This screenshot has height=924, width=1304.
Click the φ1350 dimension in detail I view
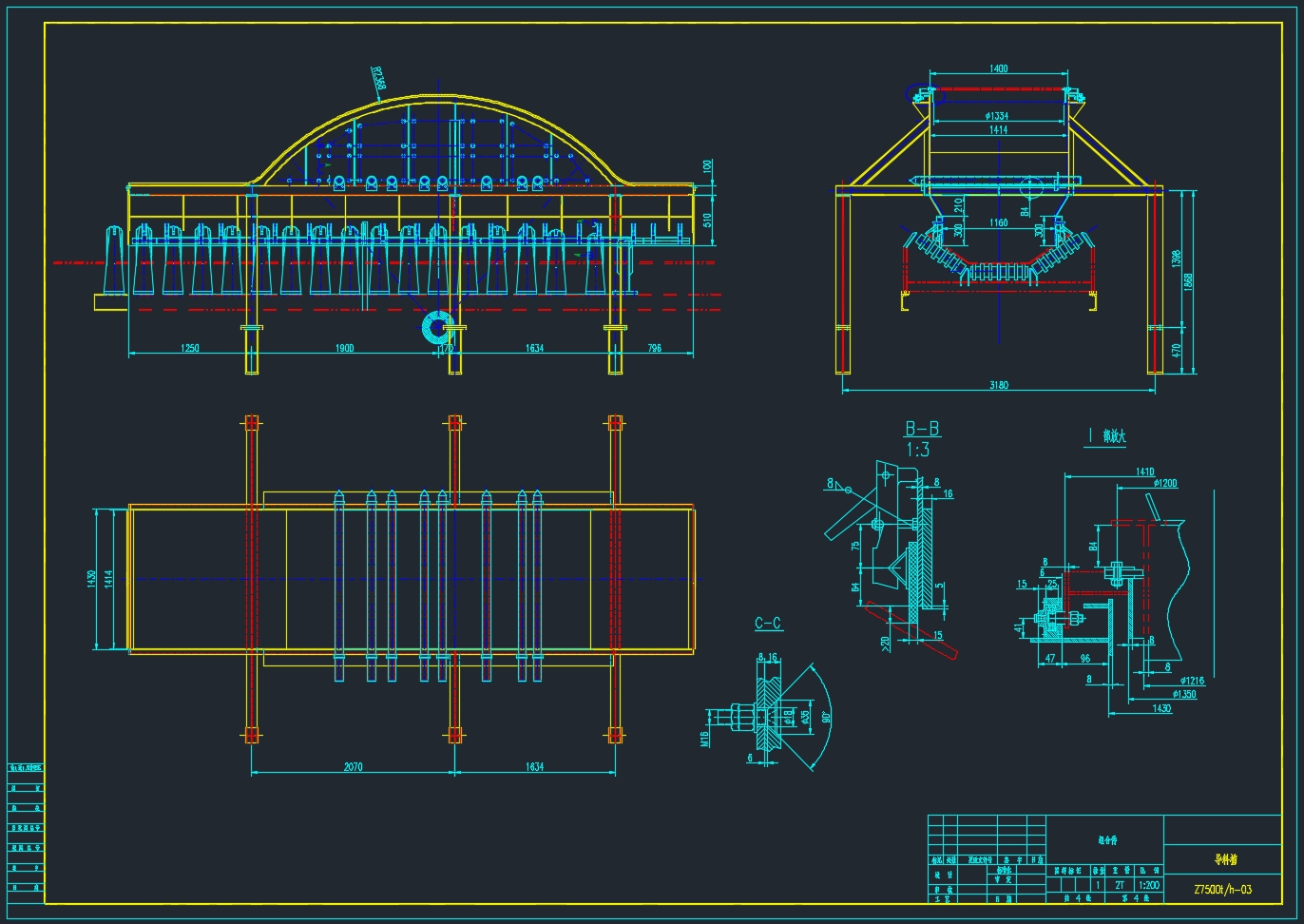click(x=1183, y=694)
